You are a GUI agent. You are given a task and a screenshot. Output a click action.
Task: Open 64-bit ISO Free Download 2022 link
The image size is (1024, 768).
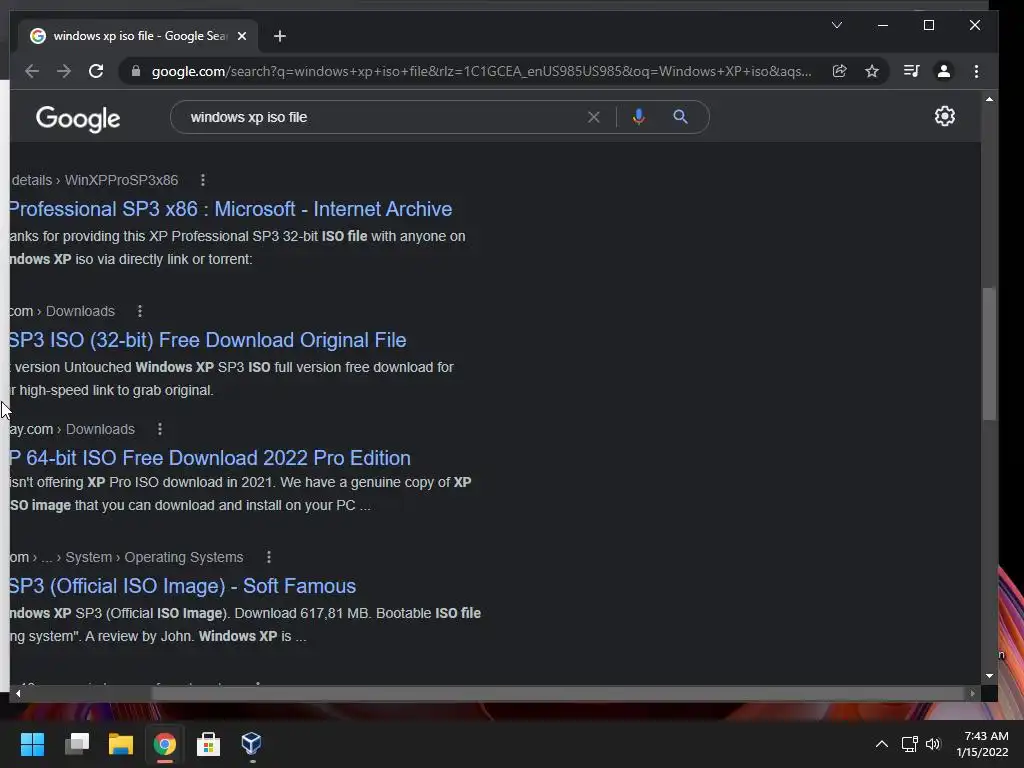(x=210, y=458)
